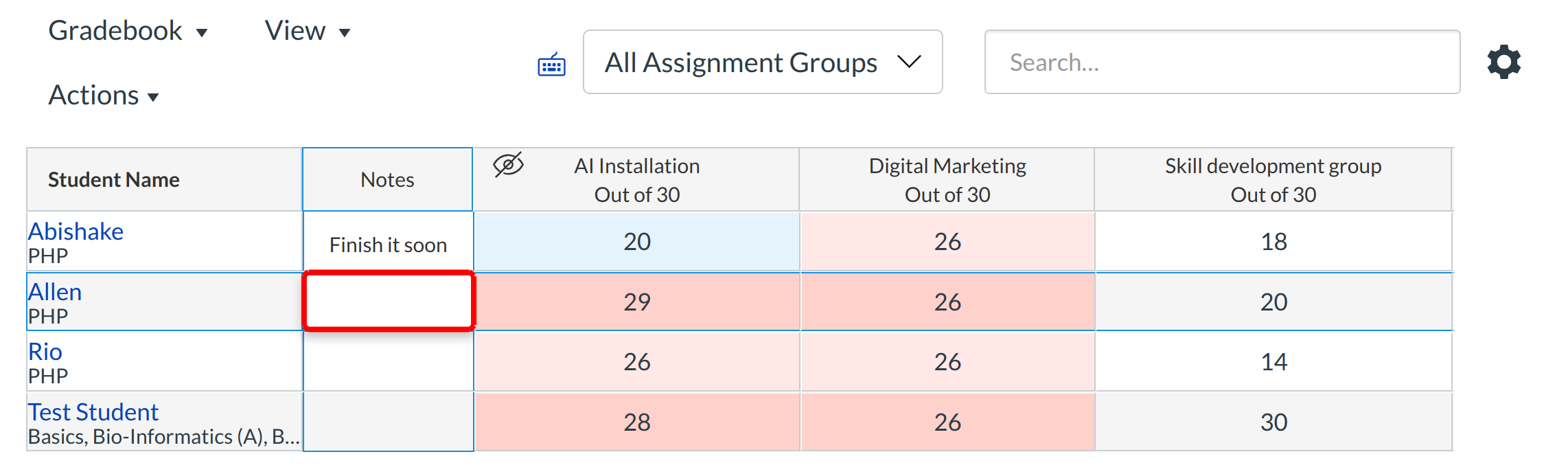The width and height of the screenshot is (1568, 474).
Task: Click the AI Installation column header
Action: point(636,179)
